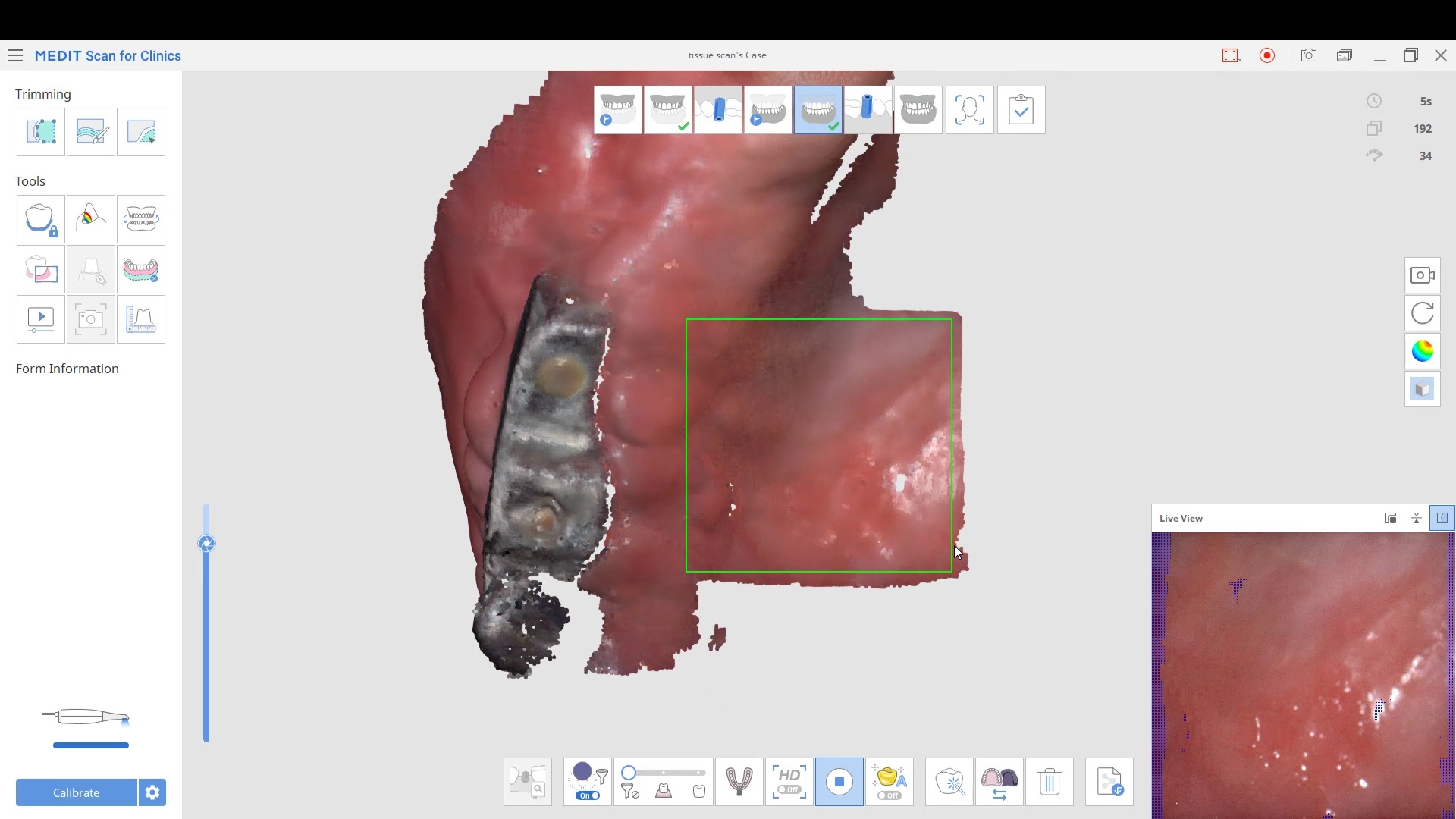The width and height of the screenshot is (1456, 819).
Task: Select the tooth-and-gingiva filtering level icon
Action: pos(664,792)
